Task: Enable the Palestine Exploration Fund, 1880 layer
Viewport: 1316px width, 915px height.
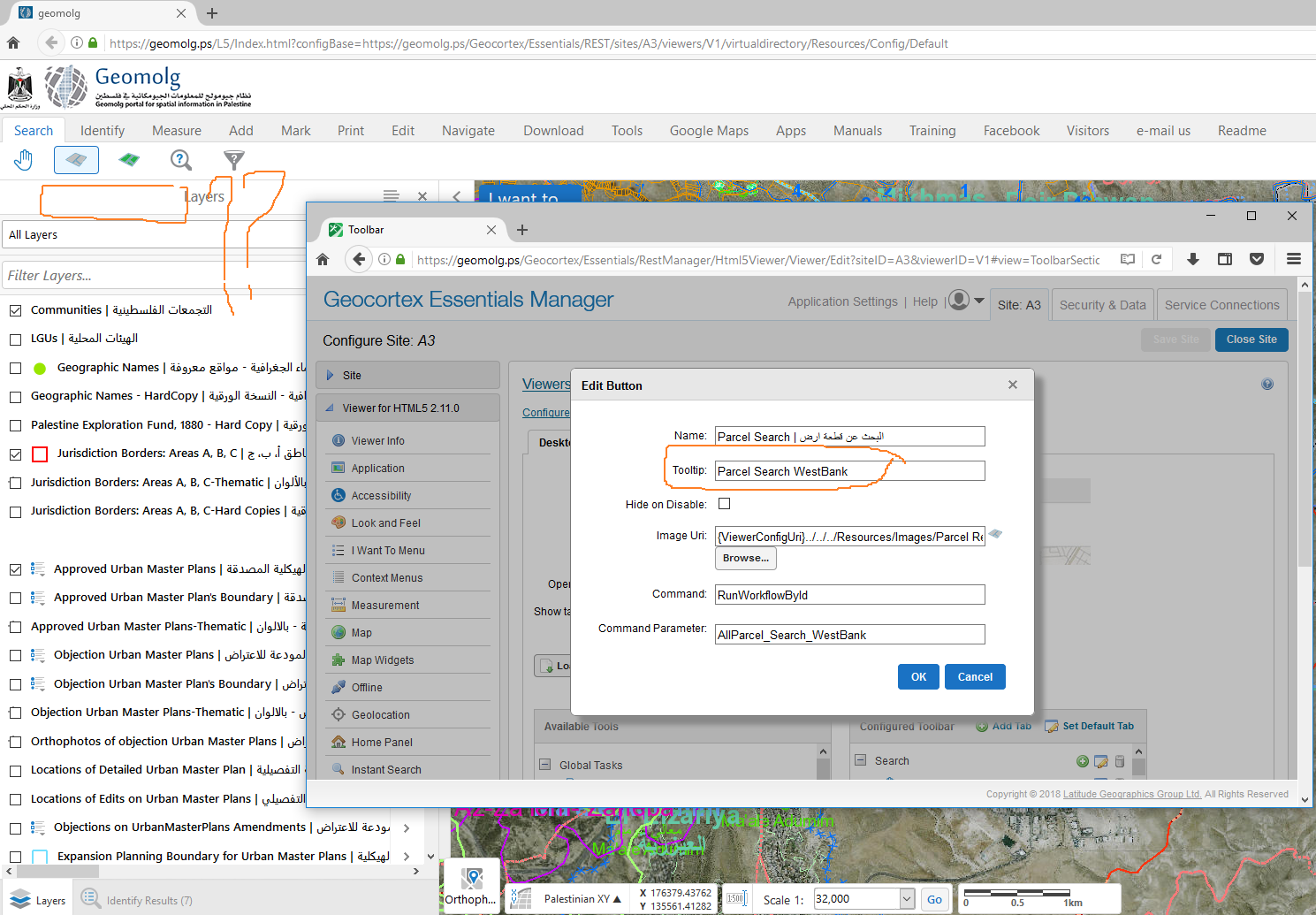Action: [x=15, y=425]
